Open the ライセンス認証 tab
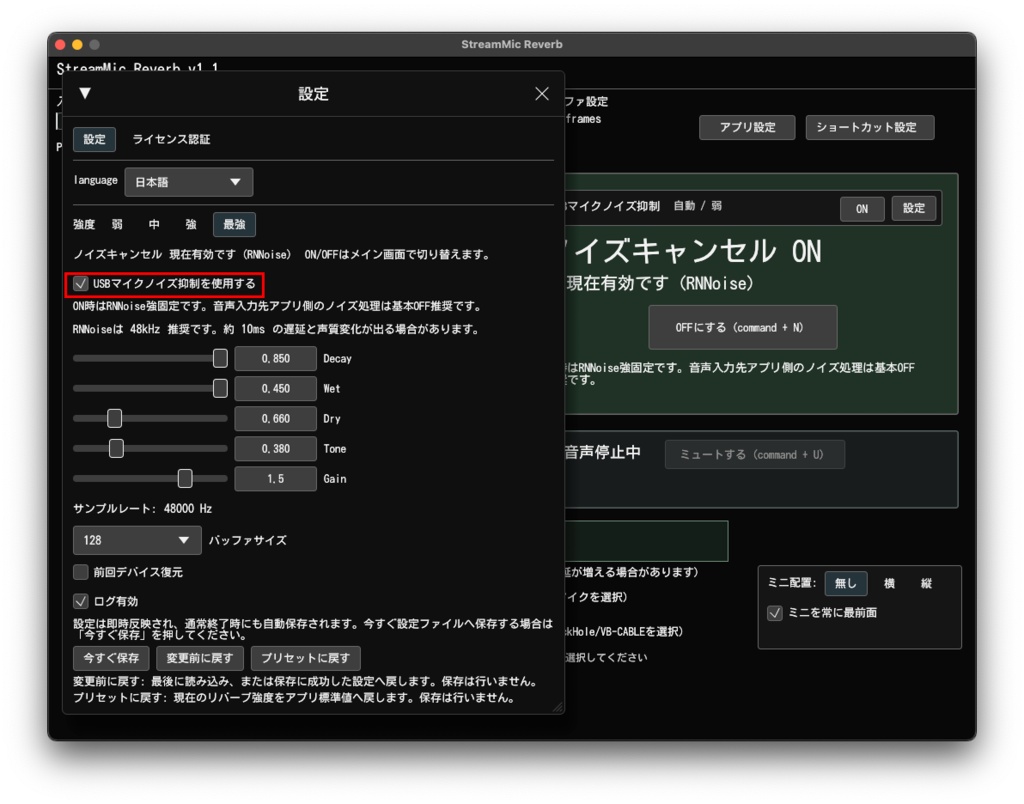 pos(171,139)
